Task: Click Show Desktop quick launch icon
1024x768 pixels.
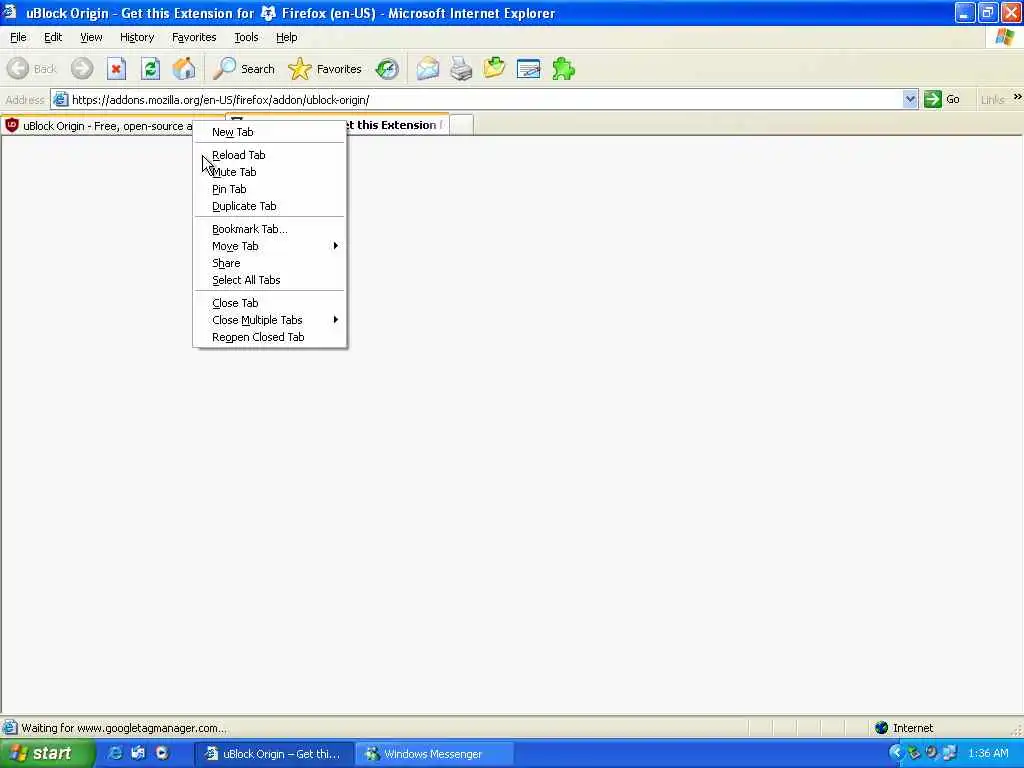Action: pyautogui.click(x=138, y=753)
